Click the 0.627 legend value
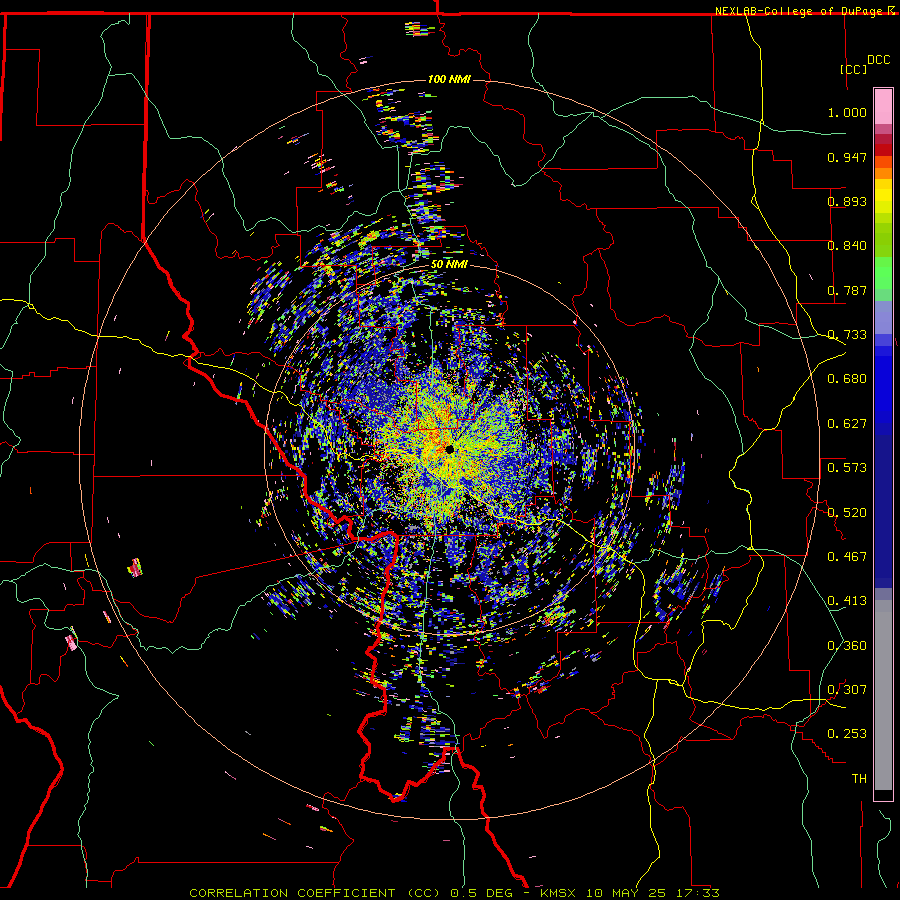Image resolution: width=900 pixels, height=900 pixels. tap(847, 424)
